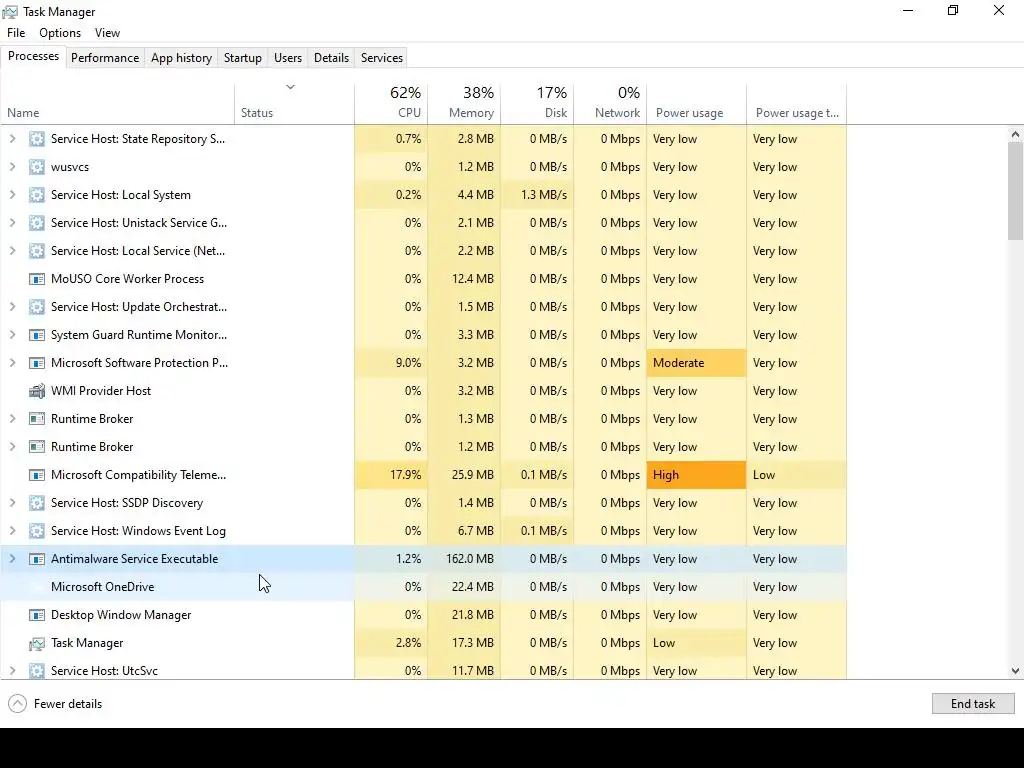Image resolution: width=1024 pixels, height=768 pixels.
Task: Click gear icon of Service Host: Local Service
Action: click(37, 251)
